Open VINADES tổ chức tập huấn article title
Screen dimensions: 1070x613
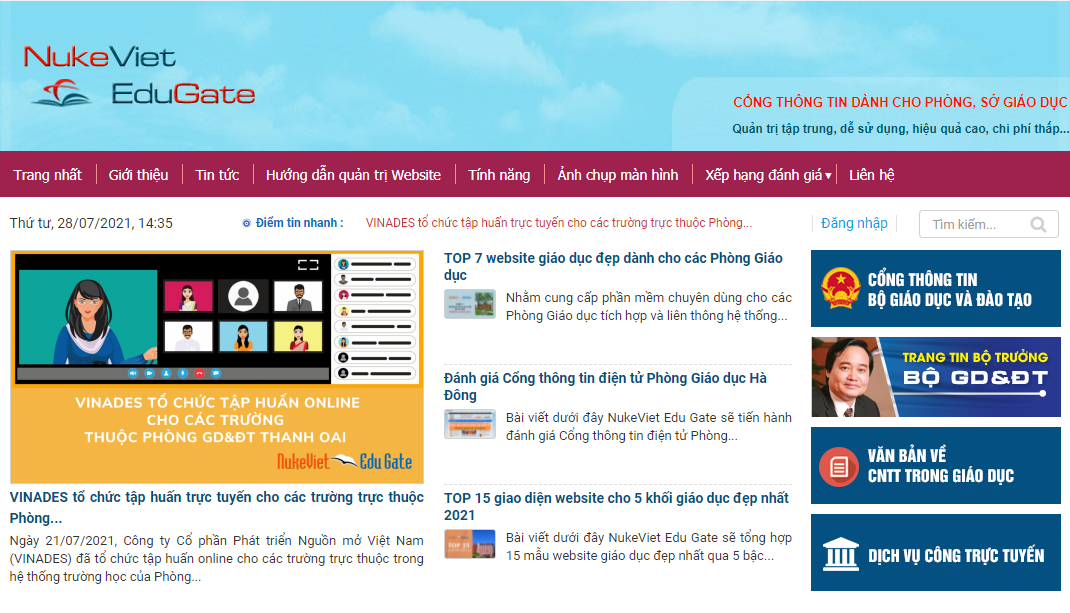tap(216, 507)
